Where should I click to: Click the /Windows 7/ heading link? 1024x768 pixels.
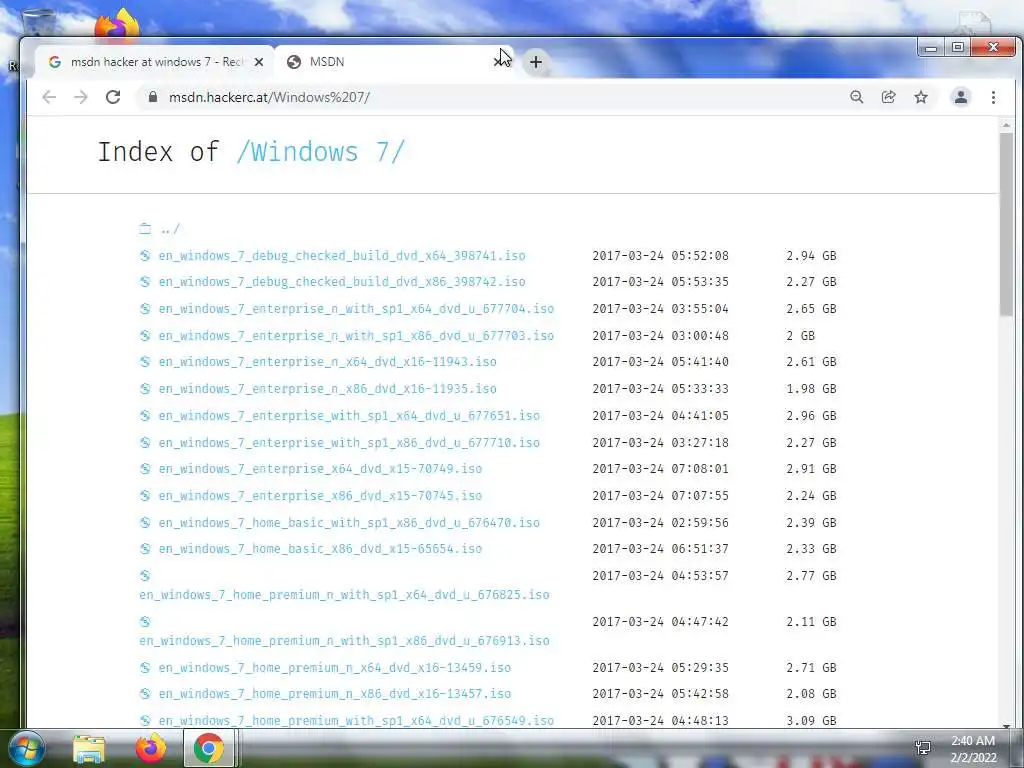(x=320, y=152)
